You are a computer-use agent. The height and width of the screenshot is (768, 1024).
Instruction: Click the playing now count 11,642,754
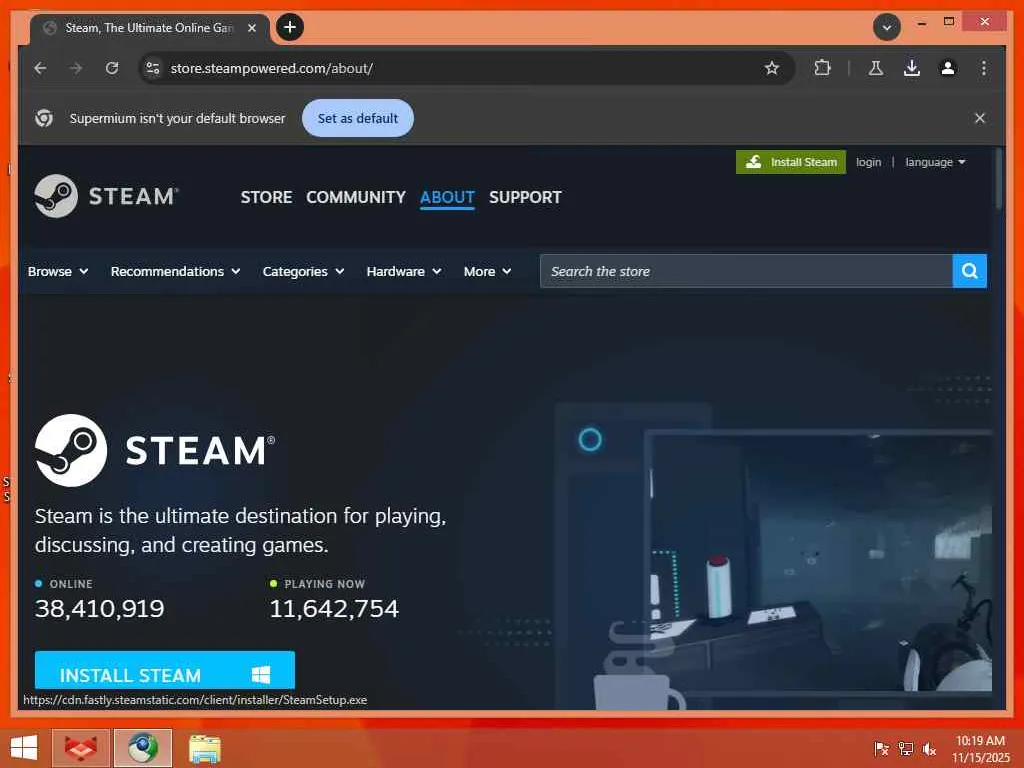point(334,609)
